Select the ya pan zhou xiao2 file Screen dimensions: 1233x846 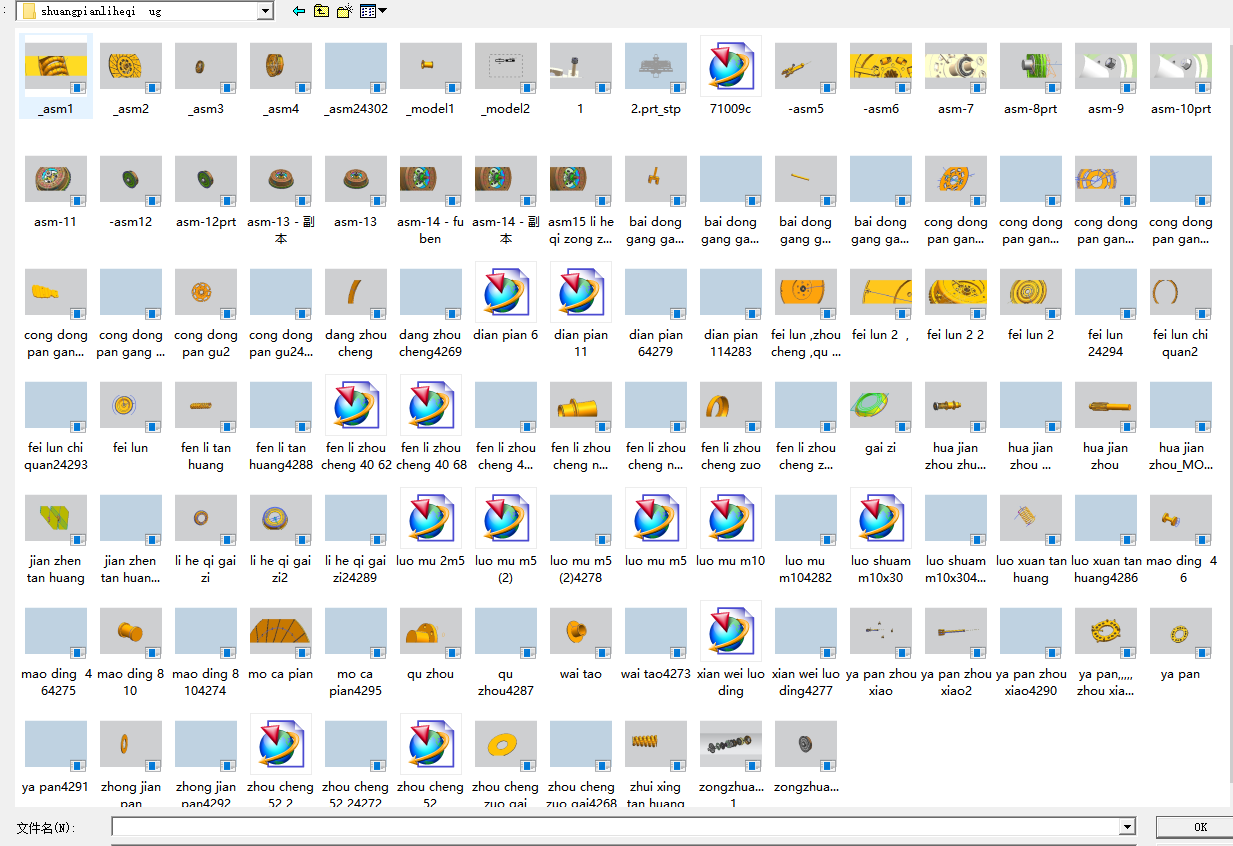click(x=956, y=651)
